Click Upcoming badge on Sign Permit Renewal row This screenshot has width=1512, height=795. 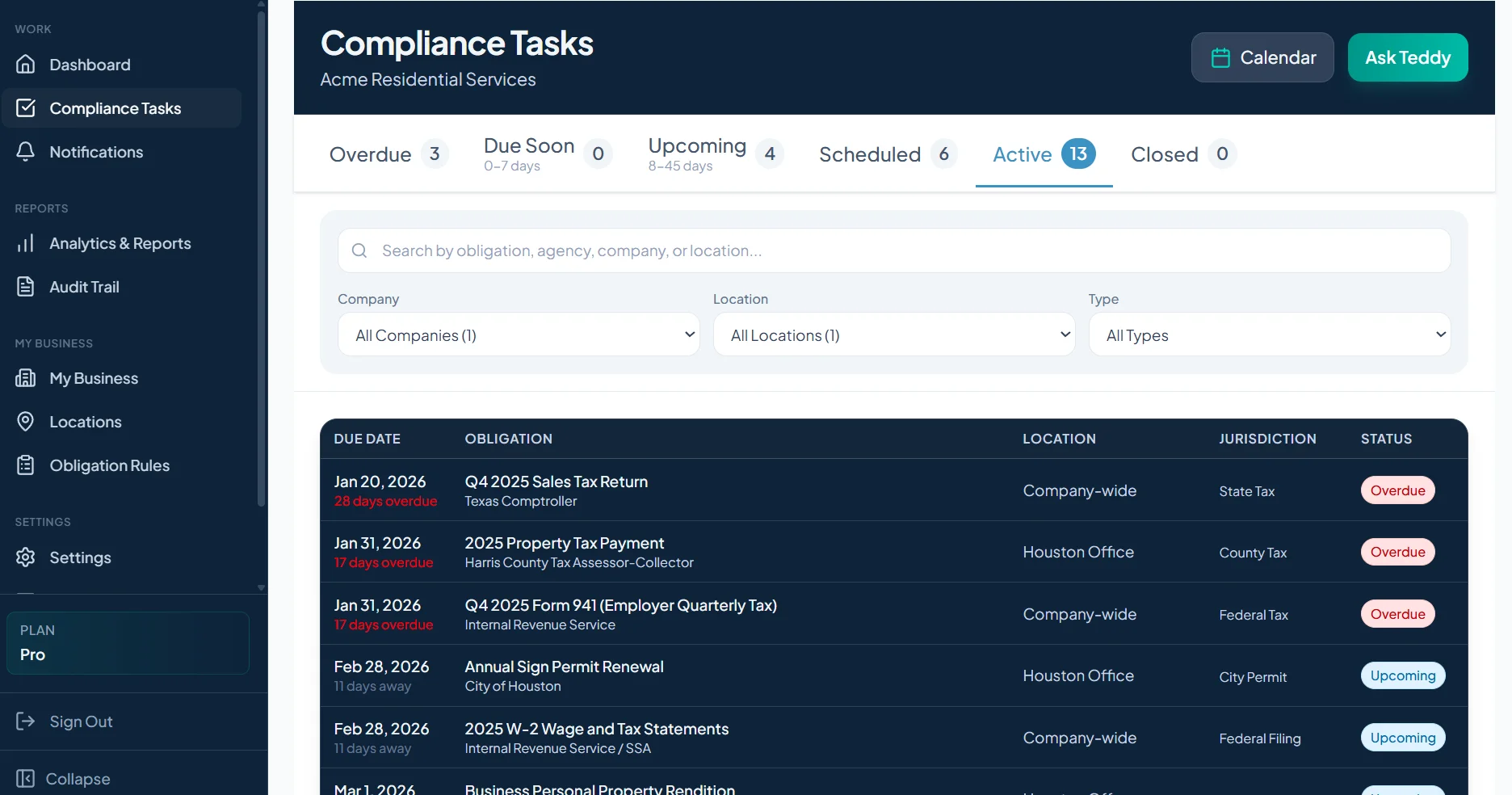point(1403,675)
